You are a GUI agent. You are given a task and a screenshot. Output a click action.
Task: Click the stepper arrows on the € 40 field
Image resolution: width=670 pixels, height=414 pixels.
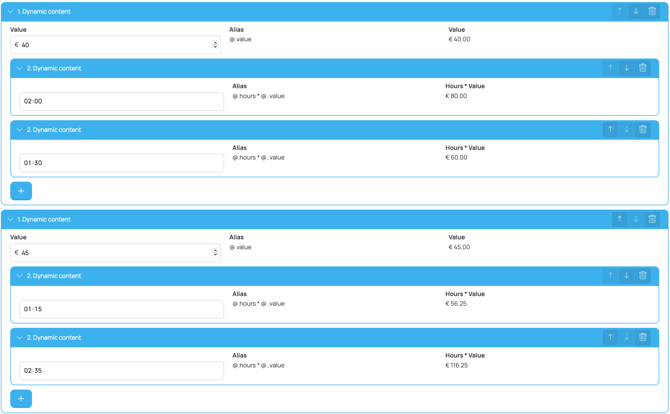(x=215, y=45)
